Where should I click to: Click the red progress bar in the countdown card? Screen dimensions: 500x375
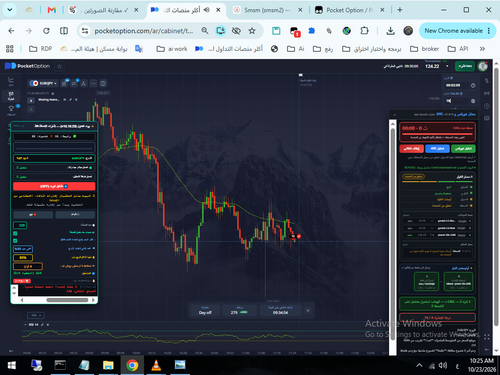pos(437,134)
